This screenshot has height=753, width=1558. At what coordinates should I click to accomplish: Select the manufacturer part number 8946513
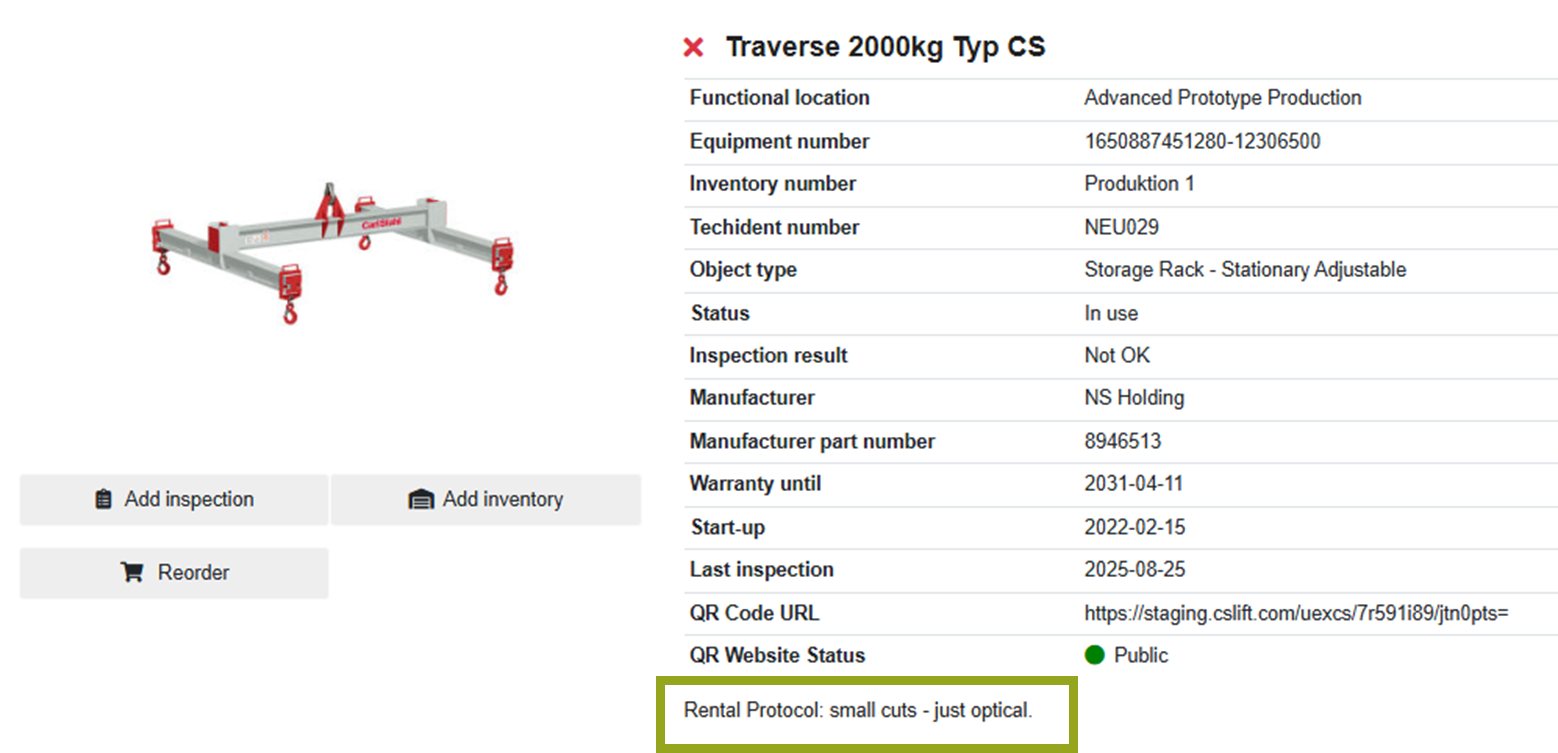tap(1122, 441)
